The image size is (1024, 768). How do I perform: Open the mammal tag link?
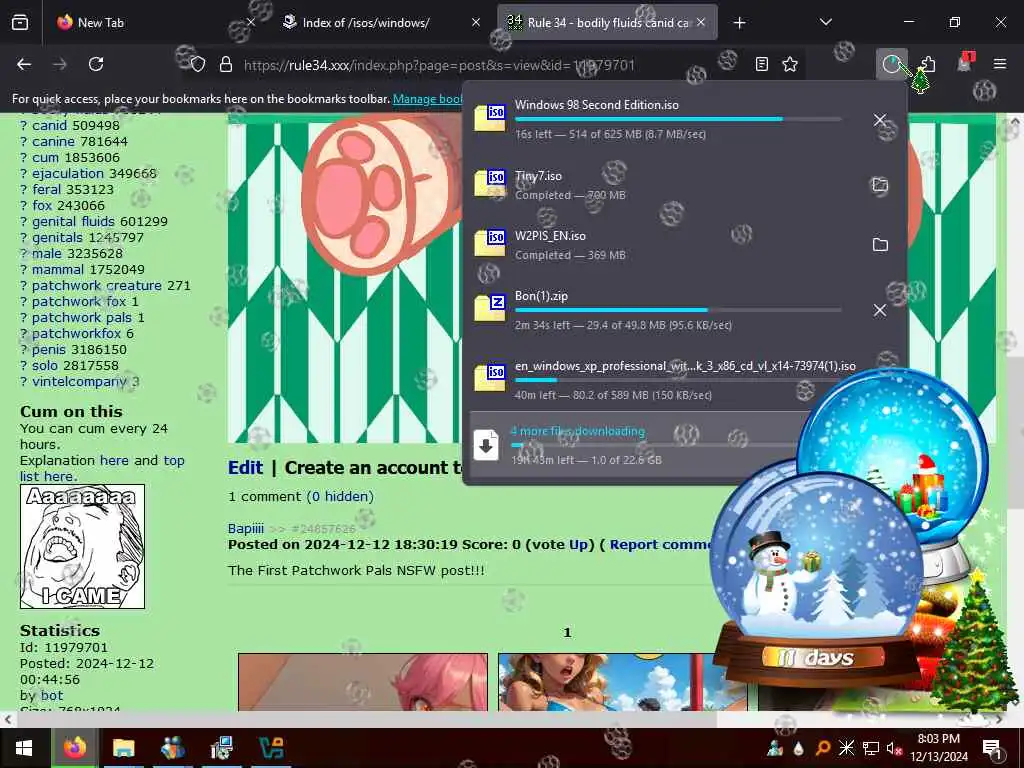(x=58, y=270)
